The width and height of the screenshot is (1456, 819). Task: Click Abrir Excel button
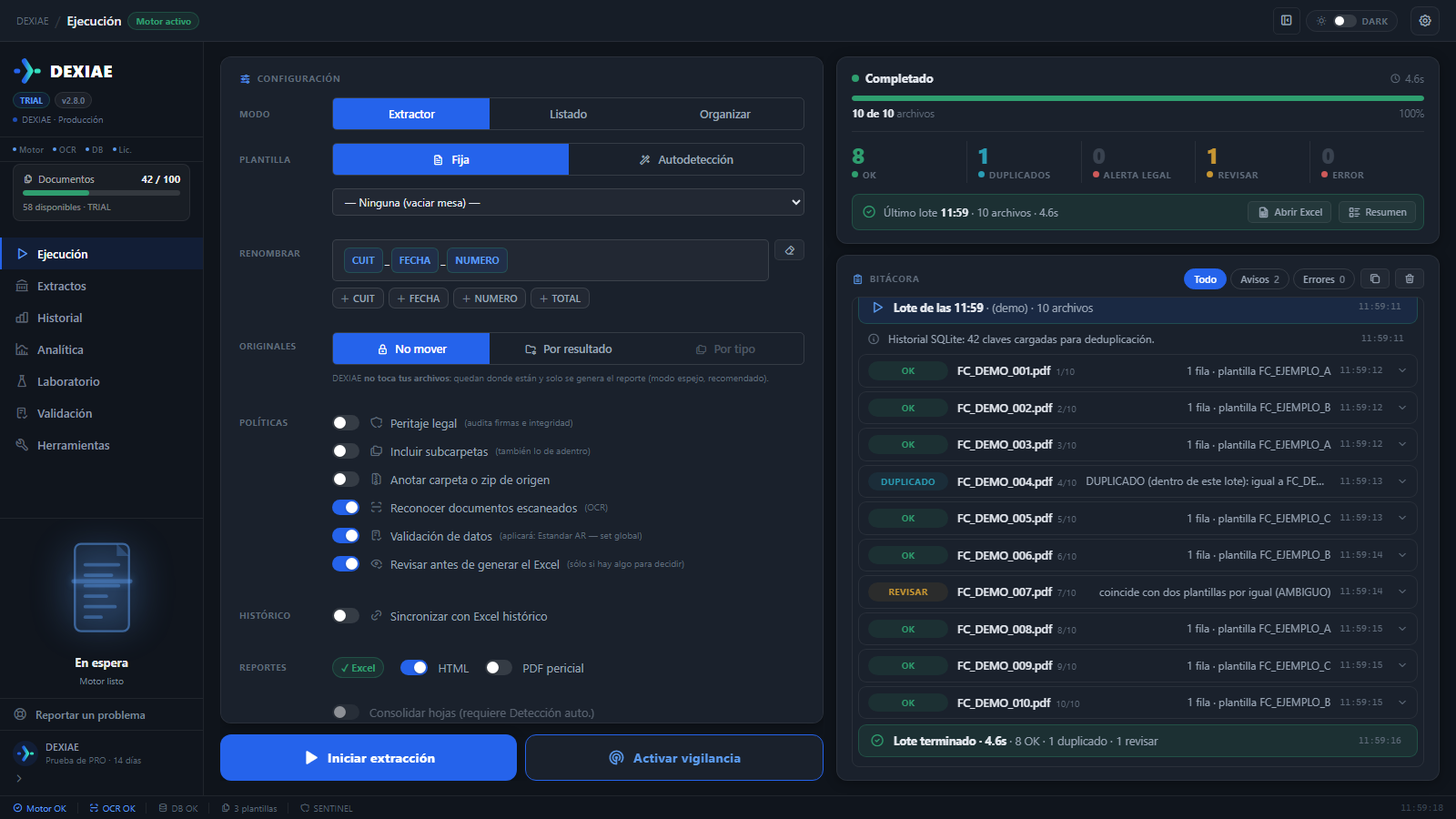1289,212
